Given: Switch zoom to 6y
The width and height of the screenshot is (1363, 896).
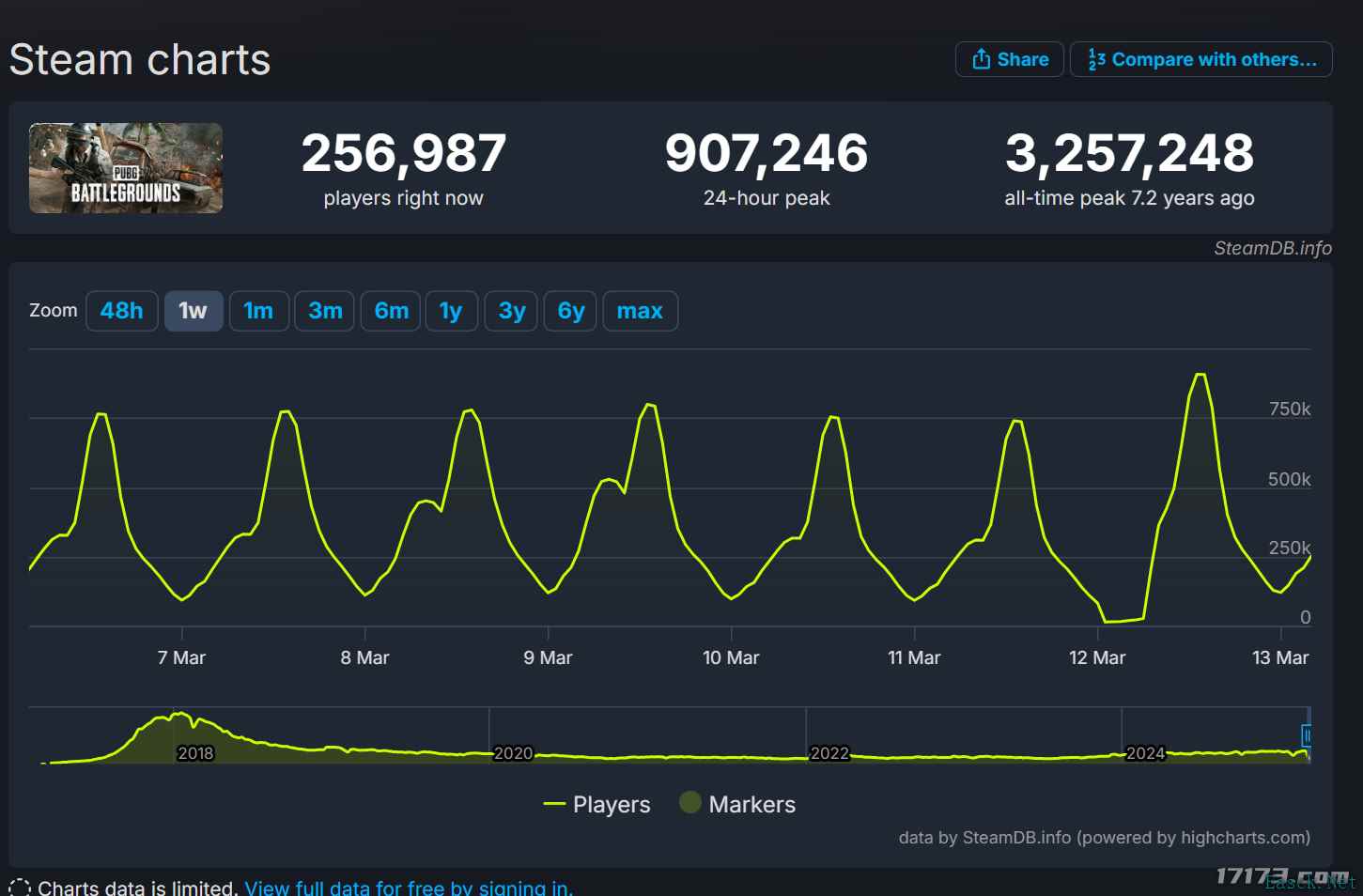Looking at the screenshot, I should pos(570,311).
